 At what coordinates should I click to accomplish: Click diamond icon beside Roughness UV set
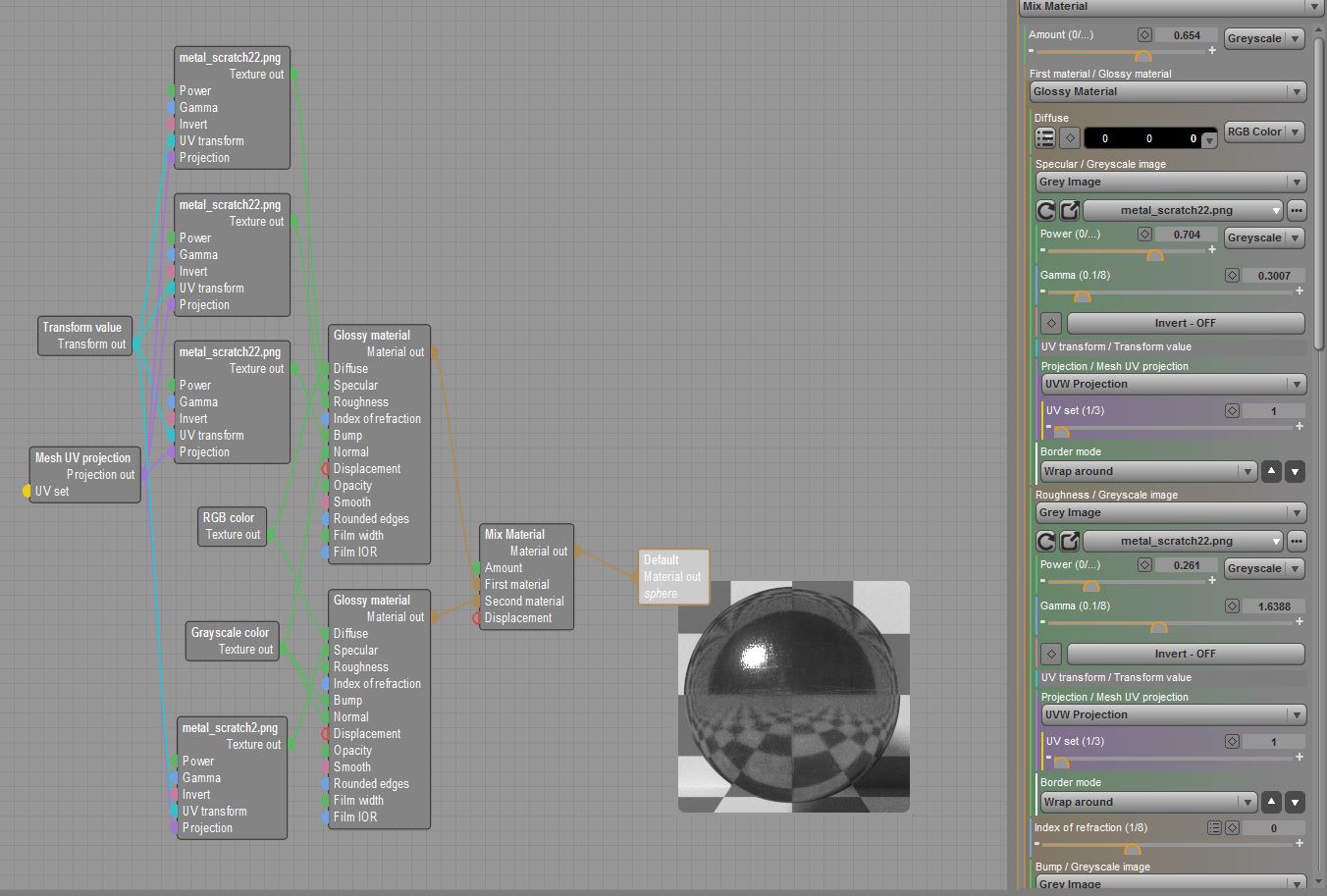pyautogui.click(x=1232, y=742)
